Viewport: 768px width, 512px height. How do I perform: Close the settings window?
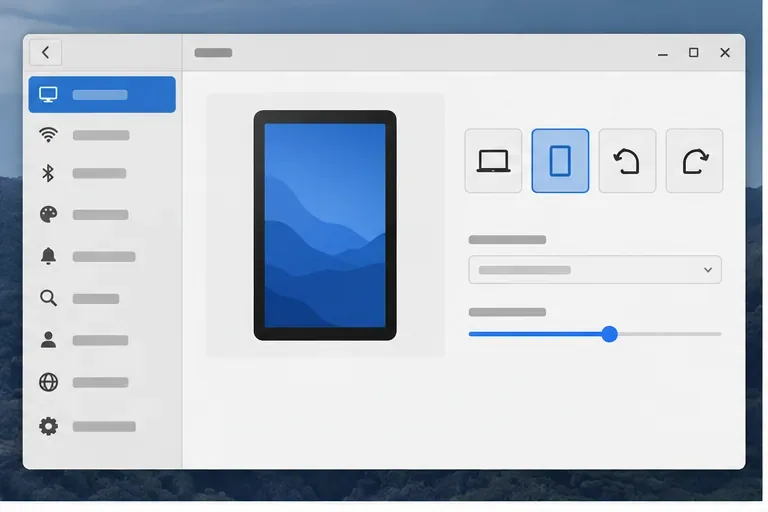tap(725, 52)
